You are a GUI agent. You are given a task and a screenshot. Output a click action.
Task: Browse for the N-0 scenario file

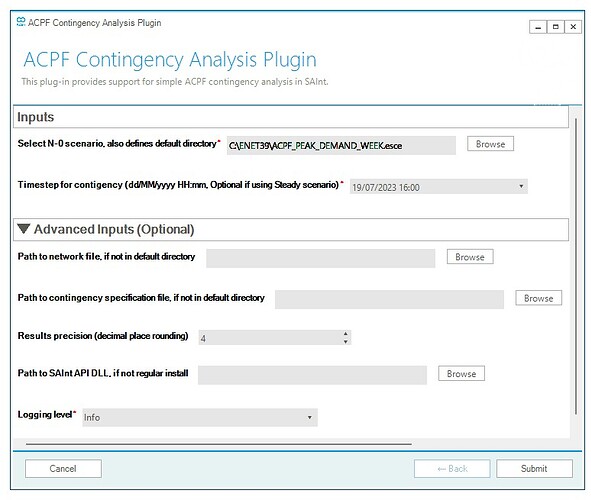[x=490, y=144]
